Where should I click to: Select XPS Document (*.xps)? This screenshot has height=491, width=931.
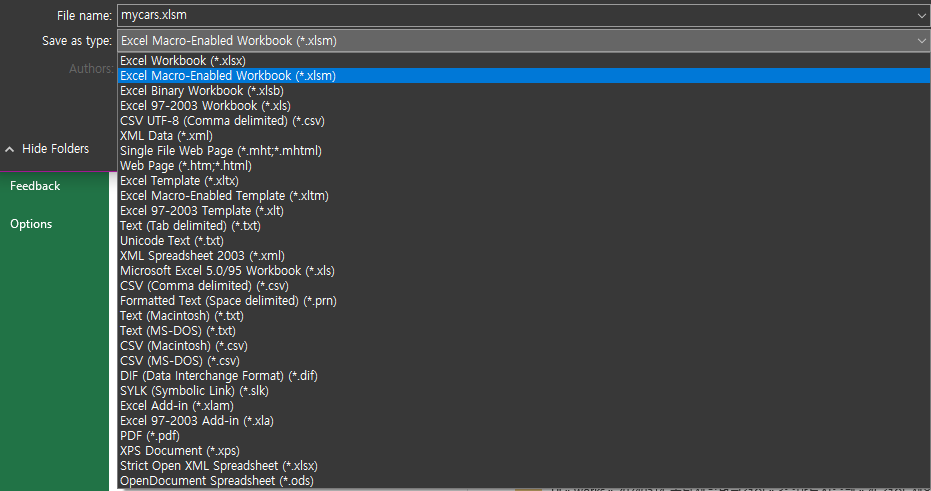coord(524,451)
